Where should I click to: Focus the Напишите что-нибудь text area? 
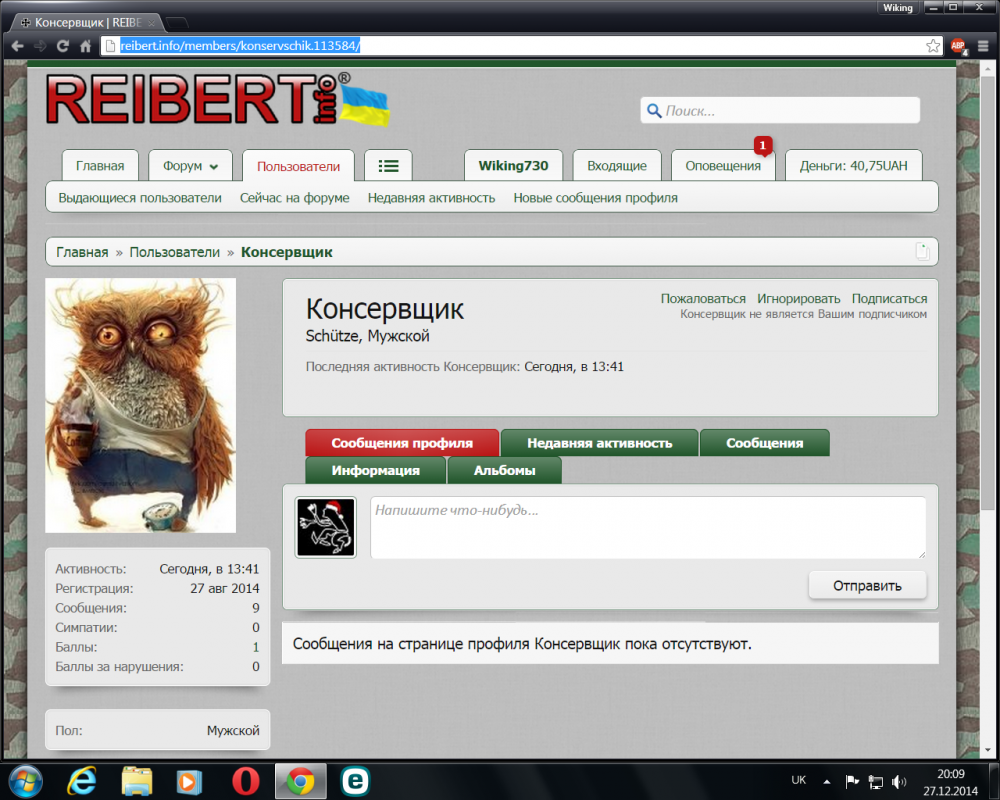tap(648, 528)
